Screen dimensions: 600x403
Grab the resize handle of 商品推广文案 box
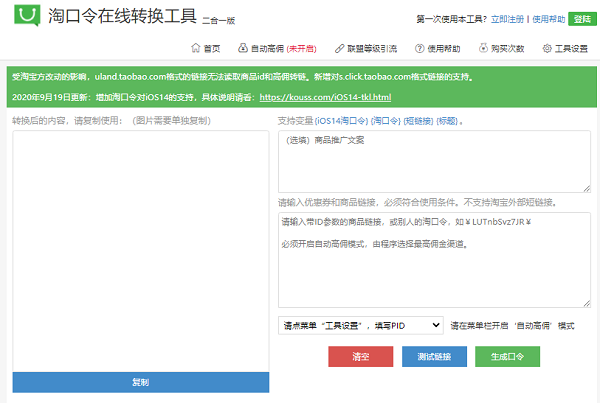coord(587,188)
